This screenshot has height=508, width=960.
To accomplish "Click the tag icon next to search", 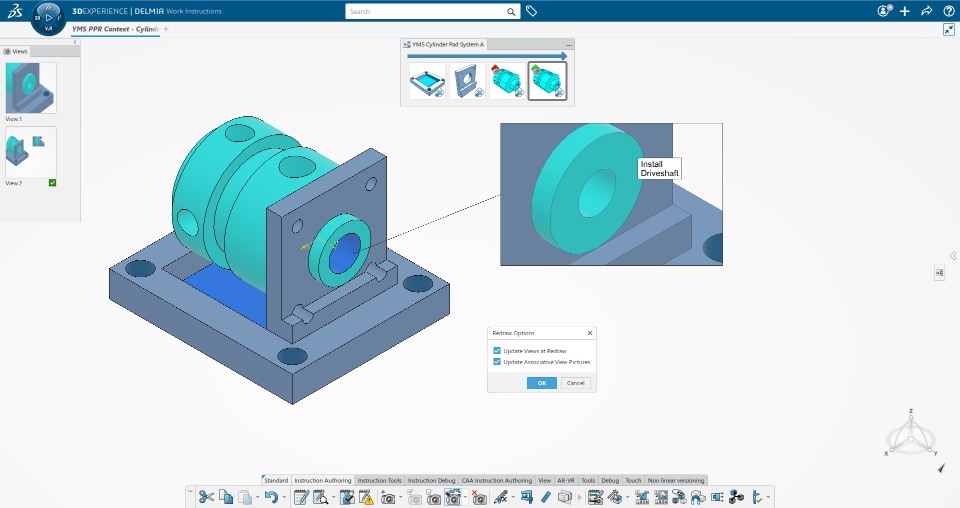I will point(531,11).
